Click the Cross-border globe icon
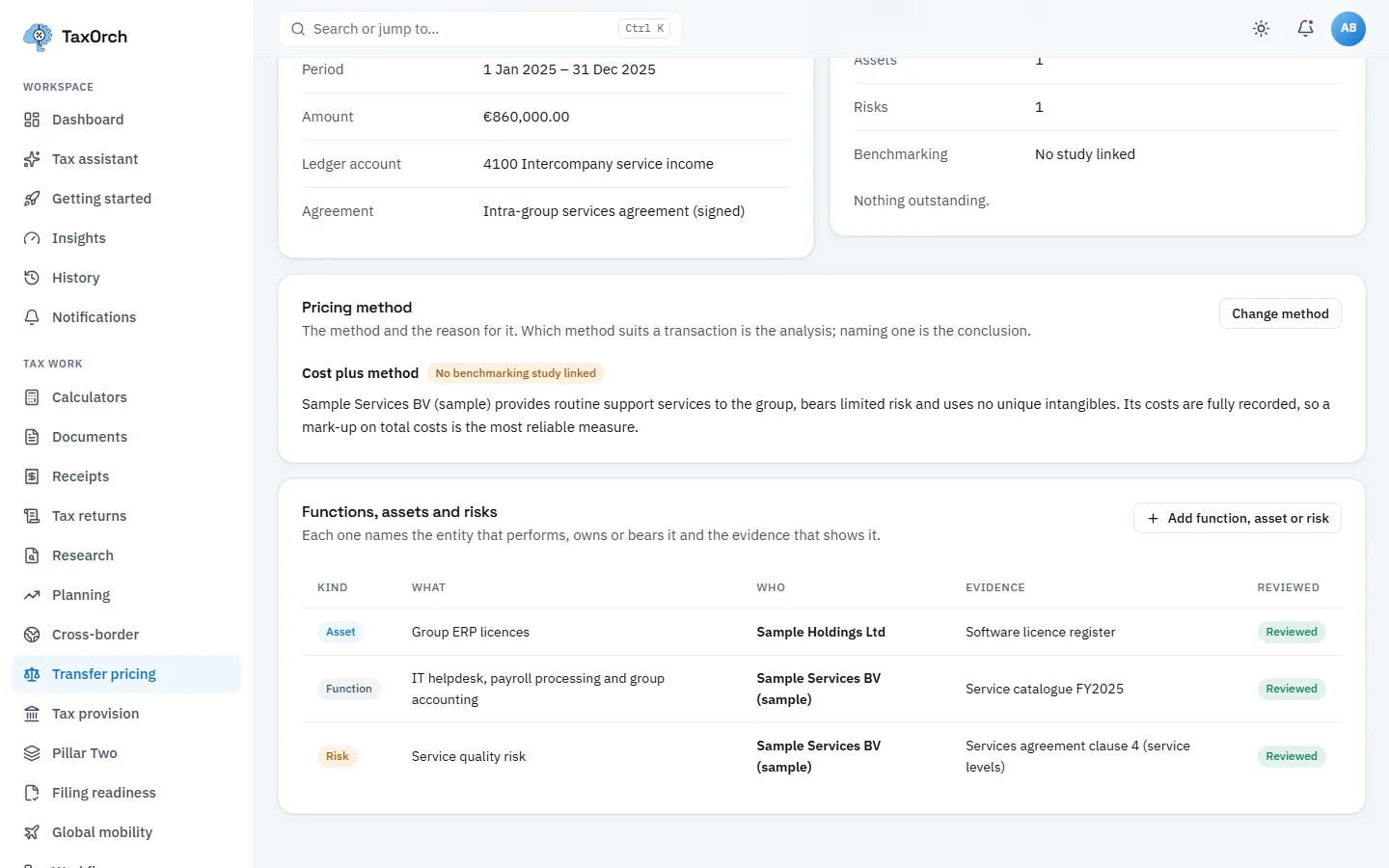1389x868 pixels. (x=32, y=635)
